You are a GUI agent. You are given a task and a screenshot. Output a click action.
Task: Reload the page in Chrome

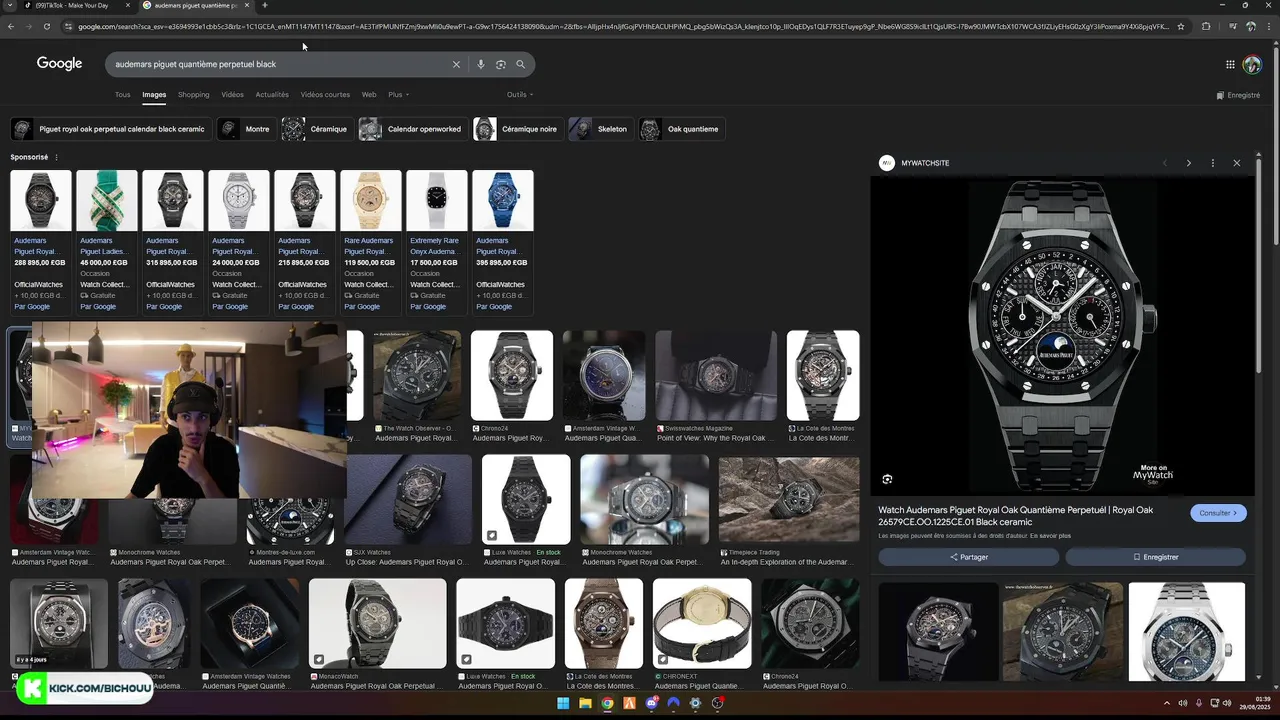coord(46,26)
